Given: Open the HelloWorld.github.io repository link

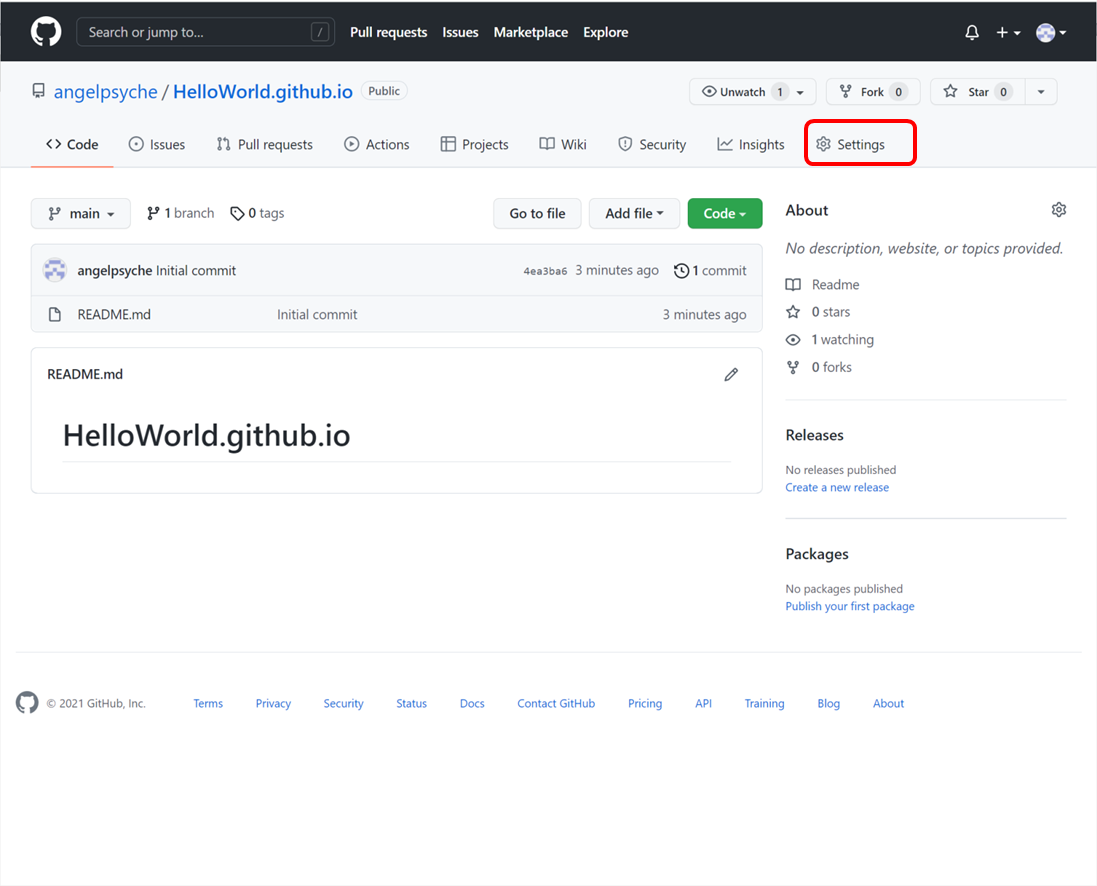Looking at the screenshot, I should tap(263, 92).
